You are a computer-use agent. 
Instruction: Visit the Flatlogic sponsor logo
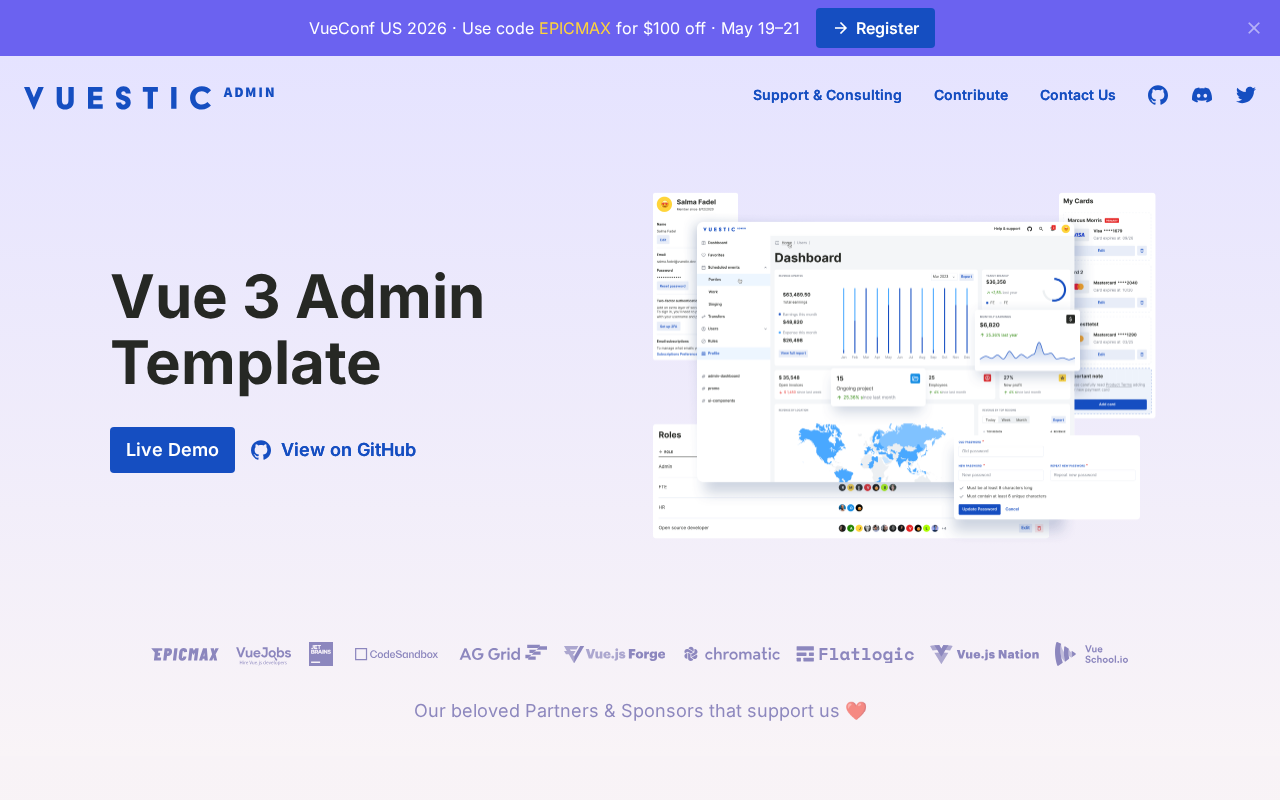[x=855, y=654]
